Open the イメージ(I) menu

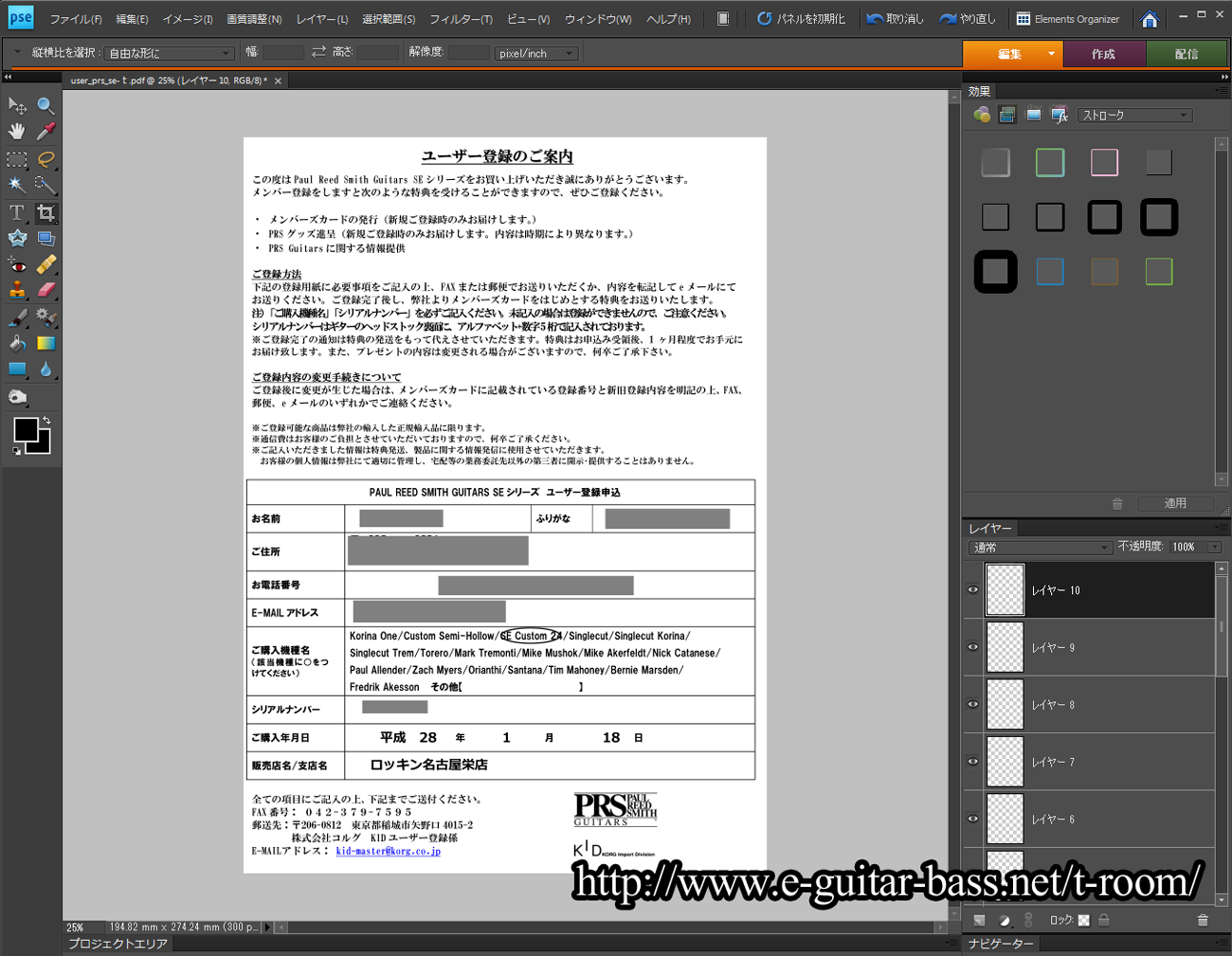[x=188, y=19]
